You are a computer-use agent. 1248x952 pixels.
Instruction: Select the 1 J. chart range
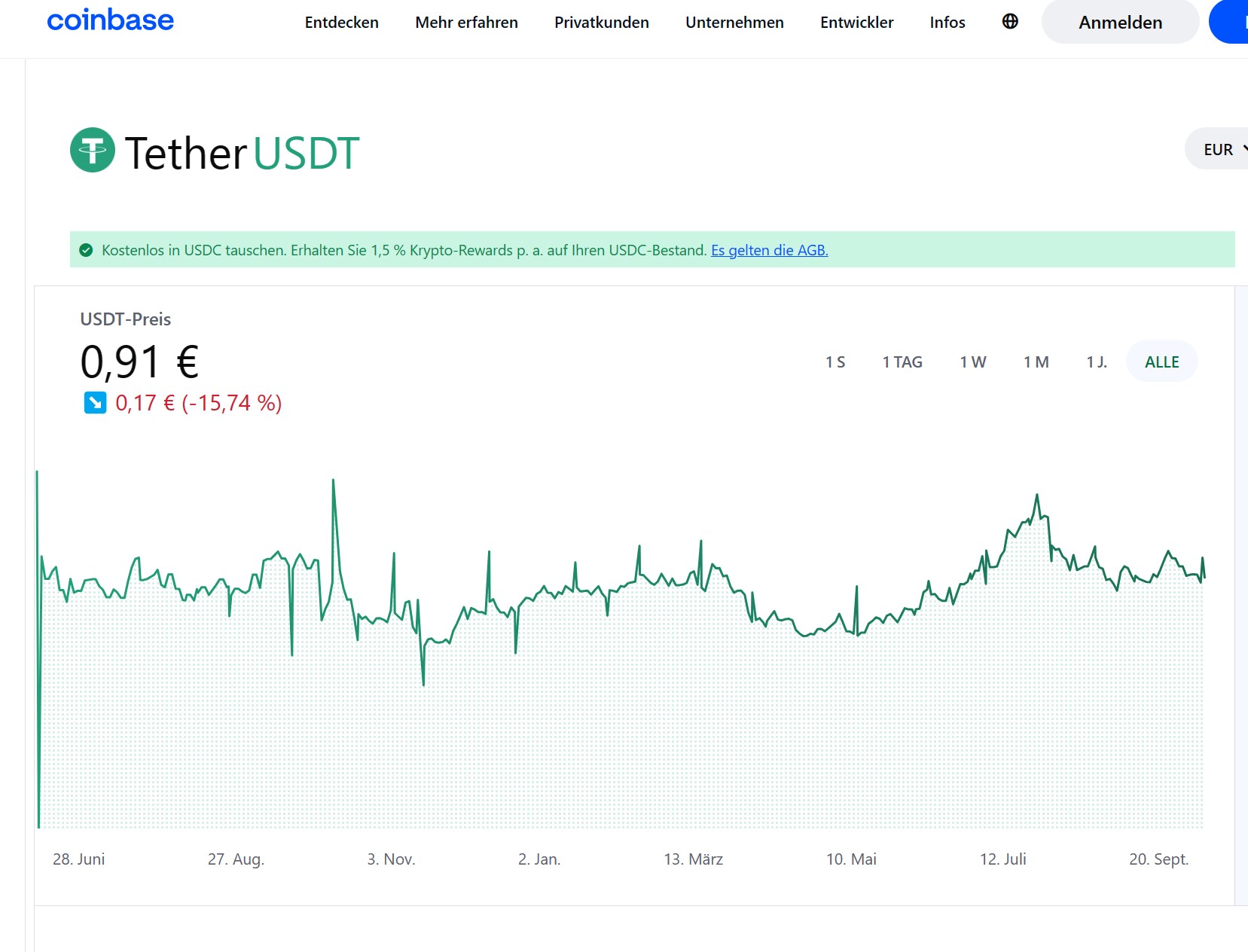click(1097, 362)
